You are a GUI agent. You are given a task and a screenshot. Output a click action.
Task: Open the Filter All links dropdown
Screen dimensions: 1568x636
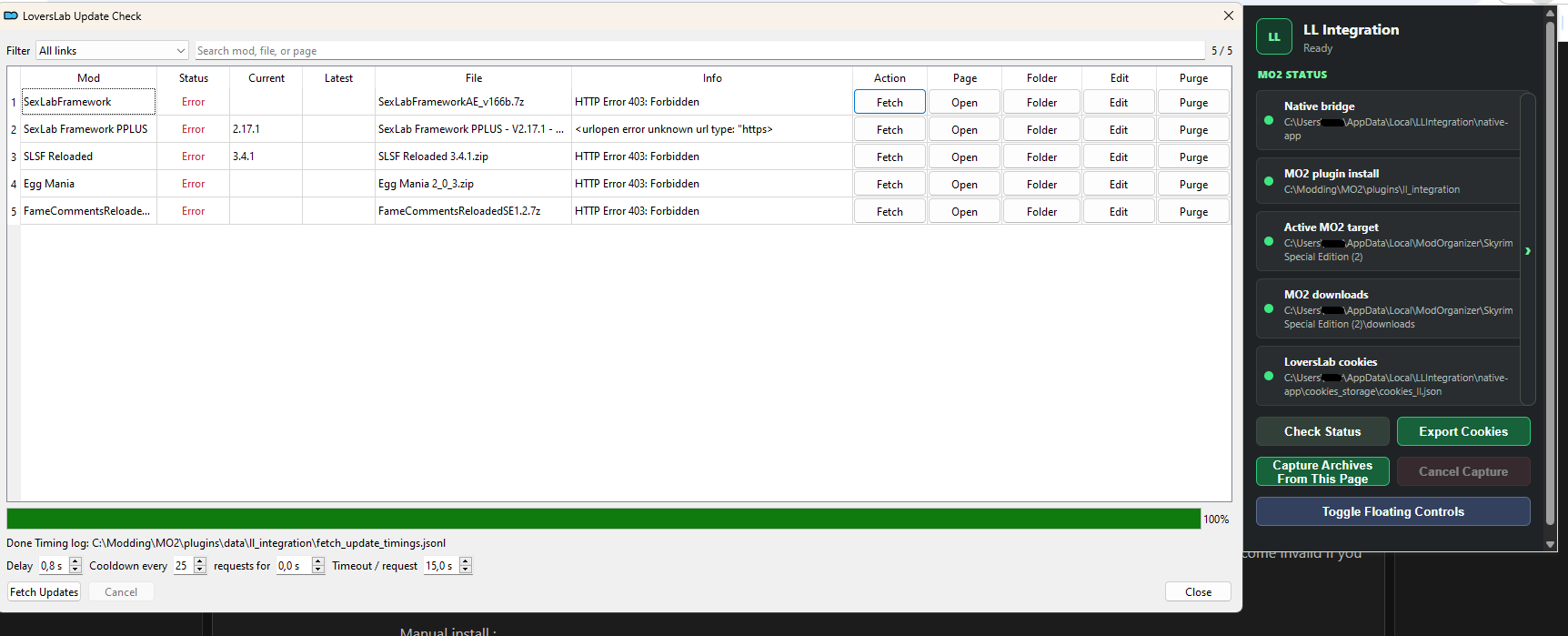[112, 51]
